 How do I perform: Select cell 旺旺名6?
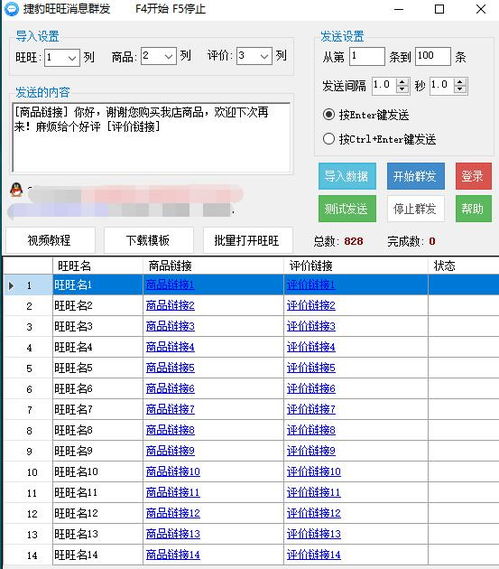coord(98,389)
